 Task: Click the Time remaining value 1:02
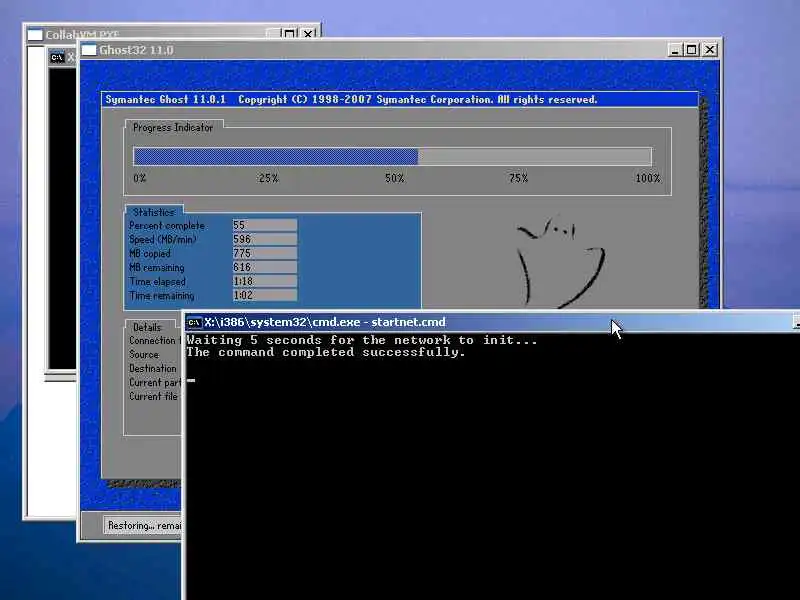264,295
